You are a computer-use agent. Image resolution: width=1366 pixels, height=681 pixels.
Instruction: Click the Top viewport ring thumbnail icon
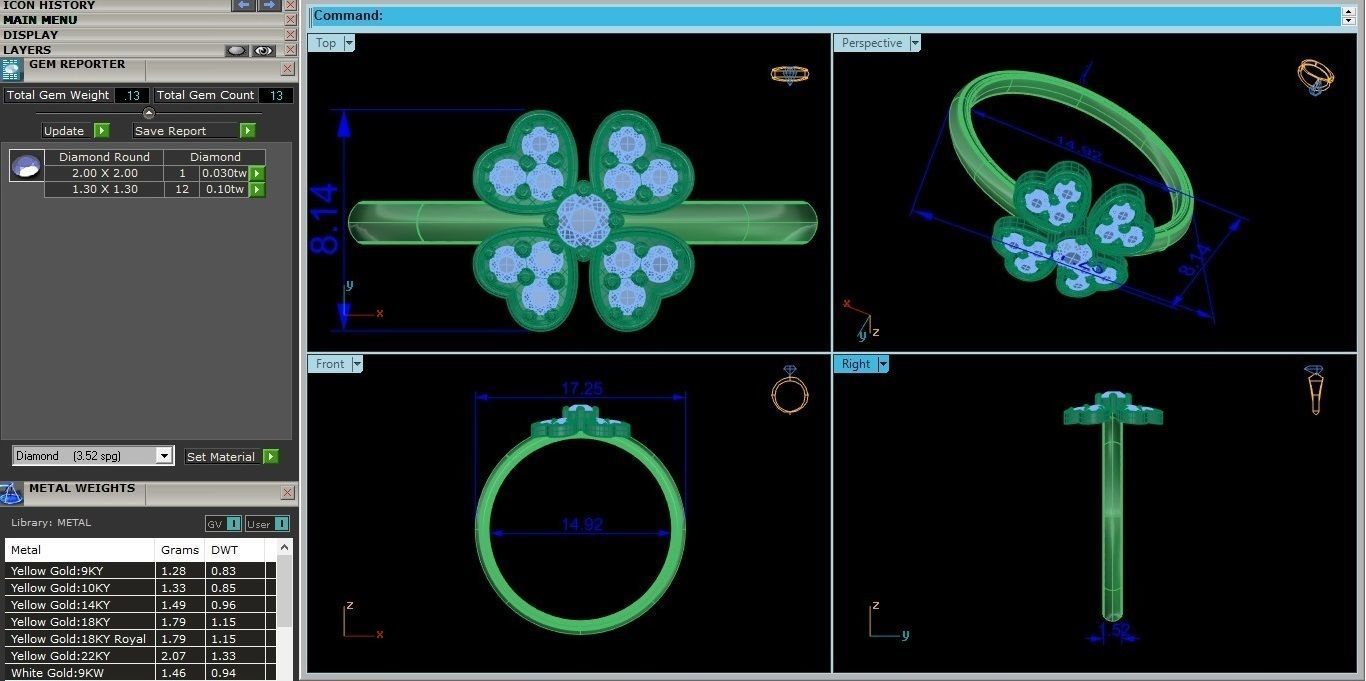click(789, 74)
